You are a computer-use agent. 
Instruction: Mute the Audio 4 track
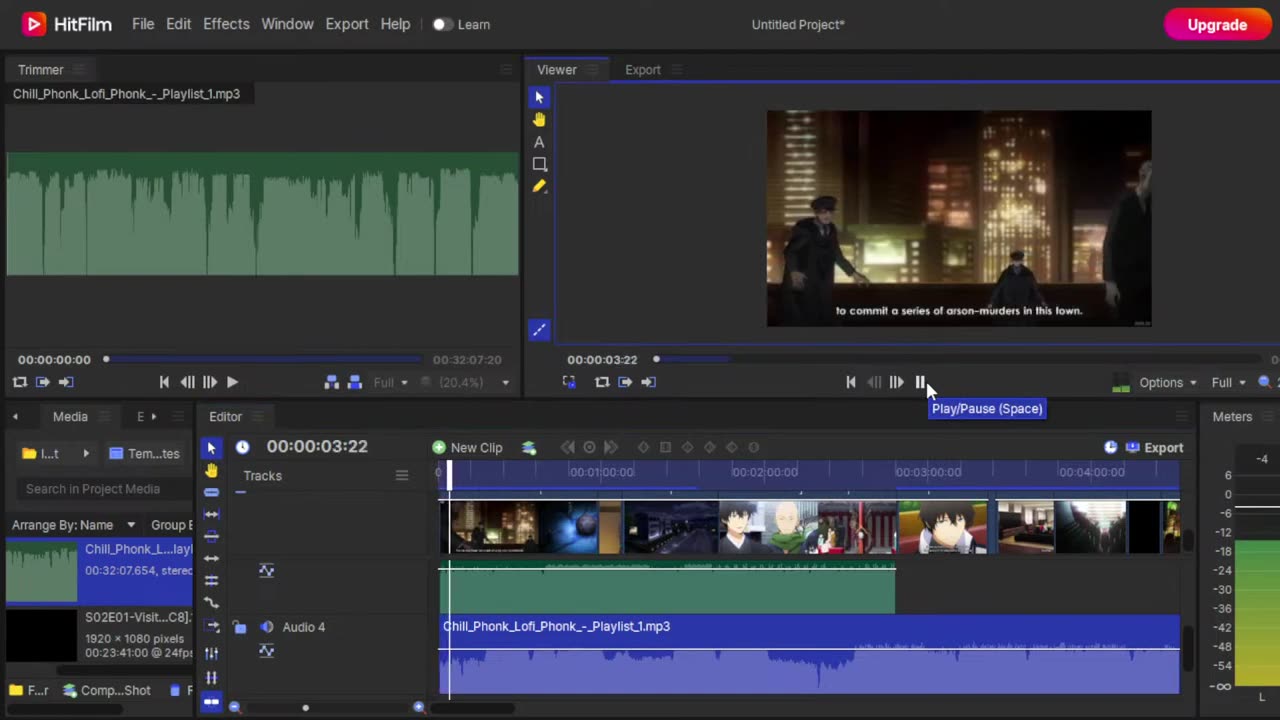pyautogui.click(x=267, y=627)
